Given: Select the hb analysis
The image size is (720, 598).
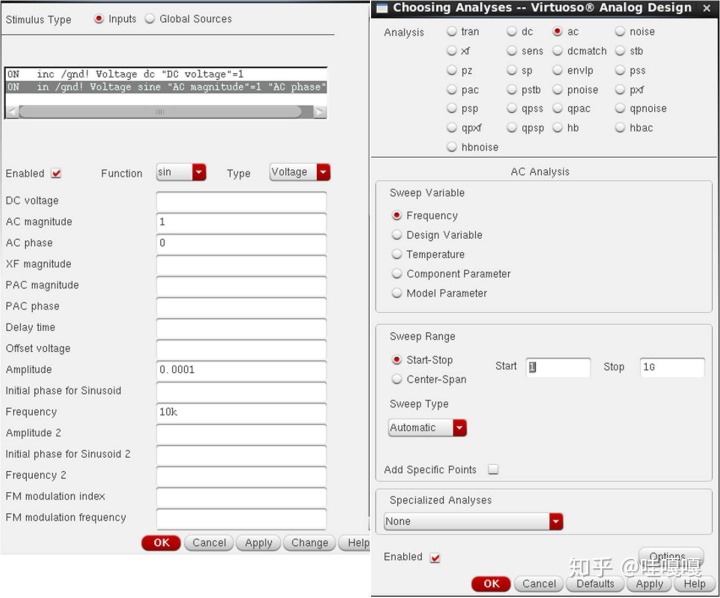Looking at the screenshot, I should 557,128.
